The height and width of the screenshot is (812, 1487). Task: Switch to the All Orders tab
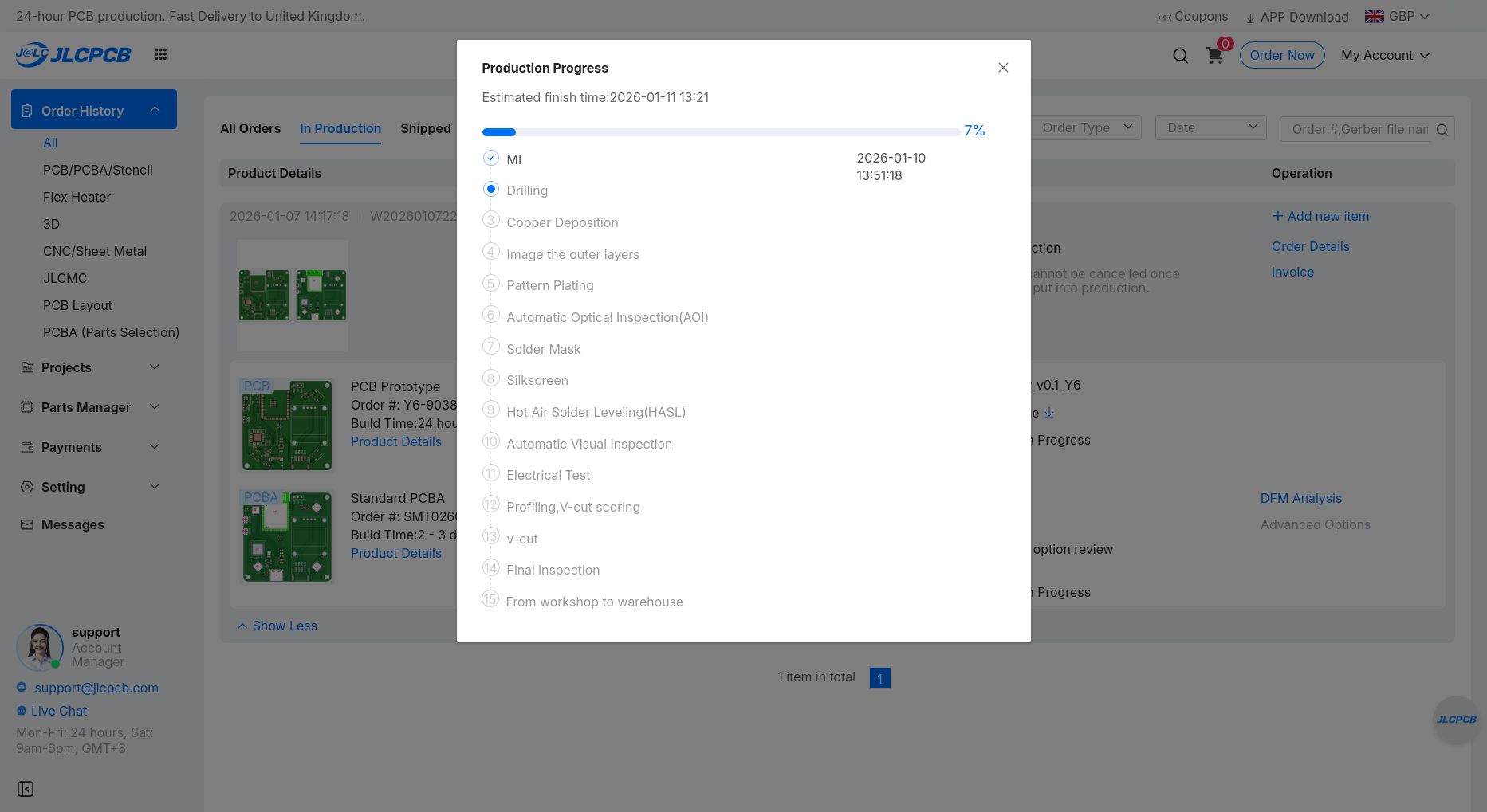point(250,128)
